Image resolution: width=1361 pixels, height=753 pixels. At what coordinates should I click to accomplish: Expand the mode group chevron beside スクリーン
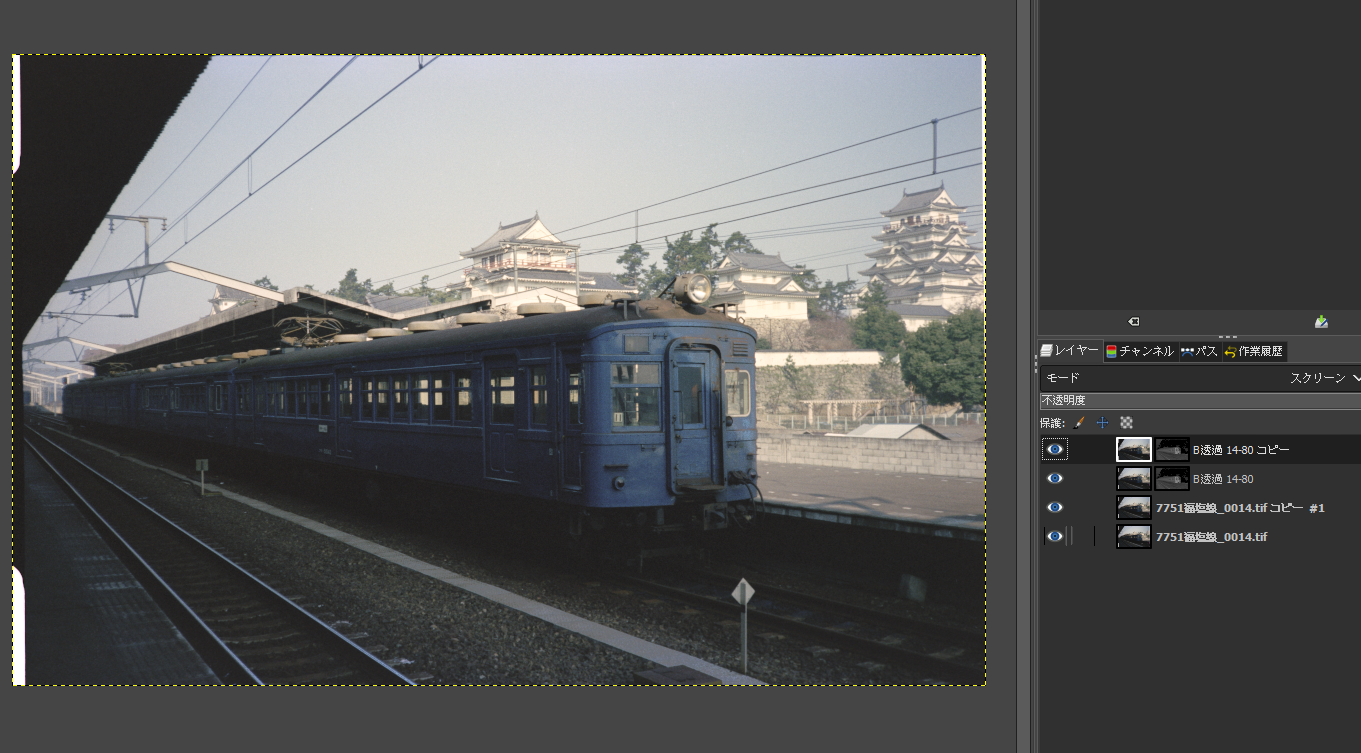[1356, 378]
